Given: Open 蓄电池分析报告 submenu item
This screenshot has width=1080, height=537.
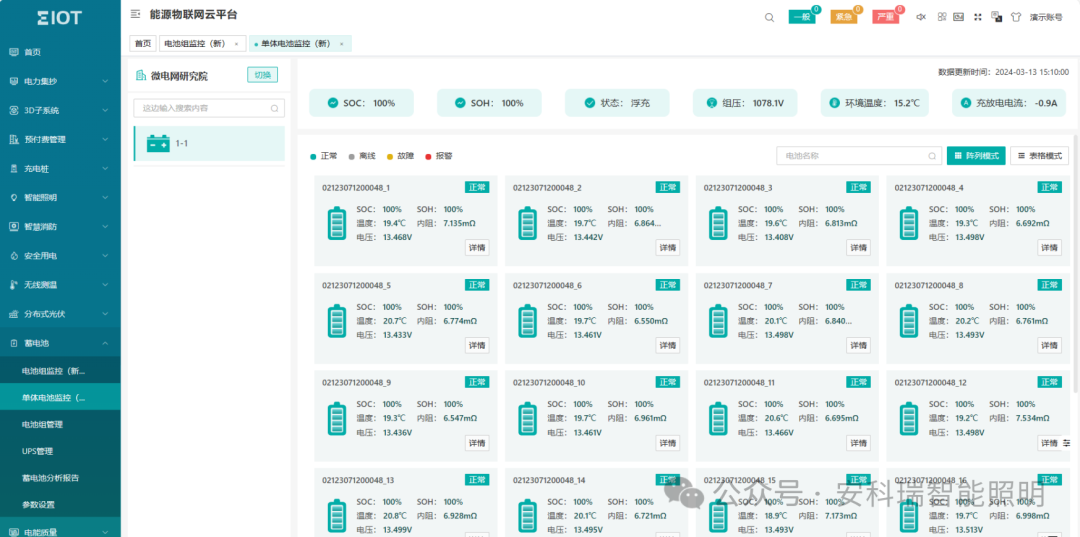Looking at the screenshot, I should click(x=48, y=478).
